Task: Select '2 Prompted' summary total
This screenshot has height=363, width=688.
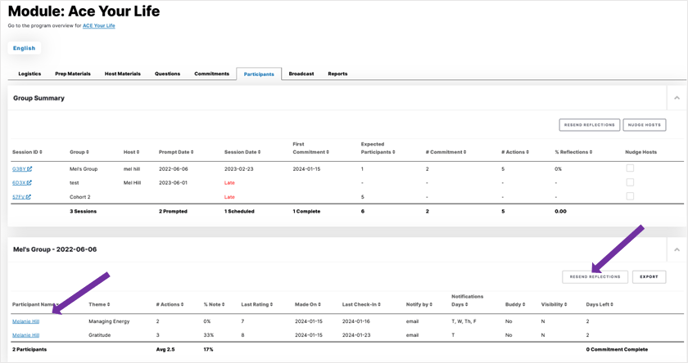Action: pyautogui.click(x=173, y=212)
